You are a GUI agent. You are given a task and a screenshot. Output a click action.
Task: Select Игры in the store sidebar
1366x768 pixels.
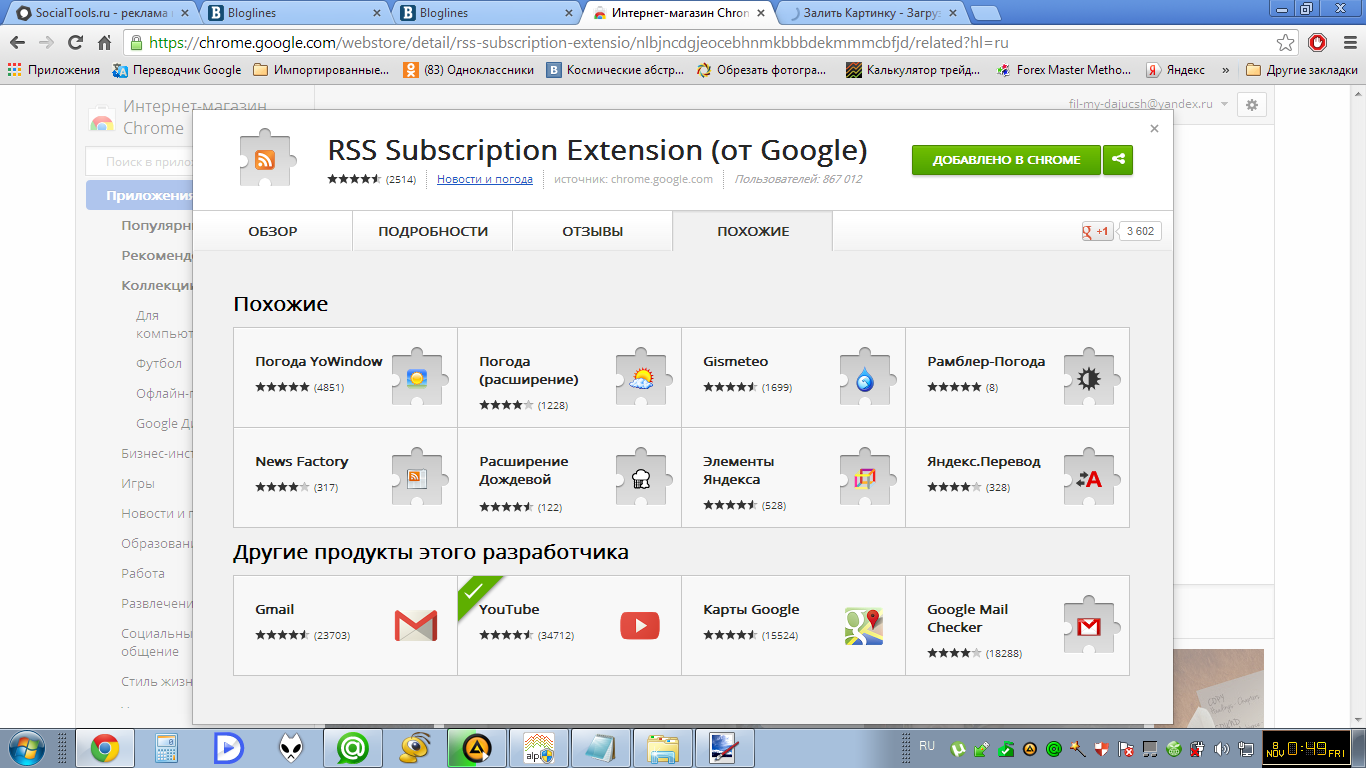(138, 483)
